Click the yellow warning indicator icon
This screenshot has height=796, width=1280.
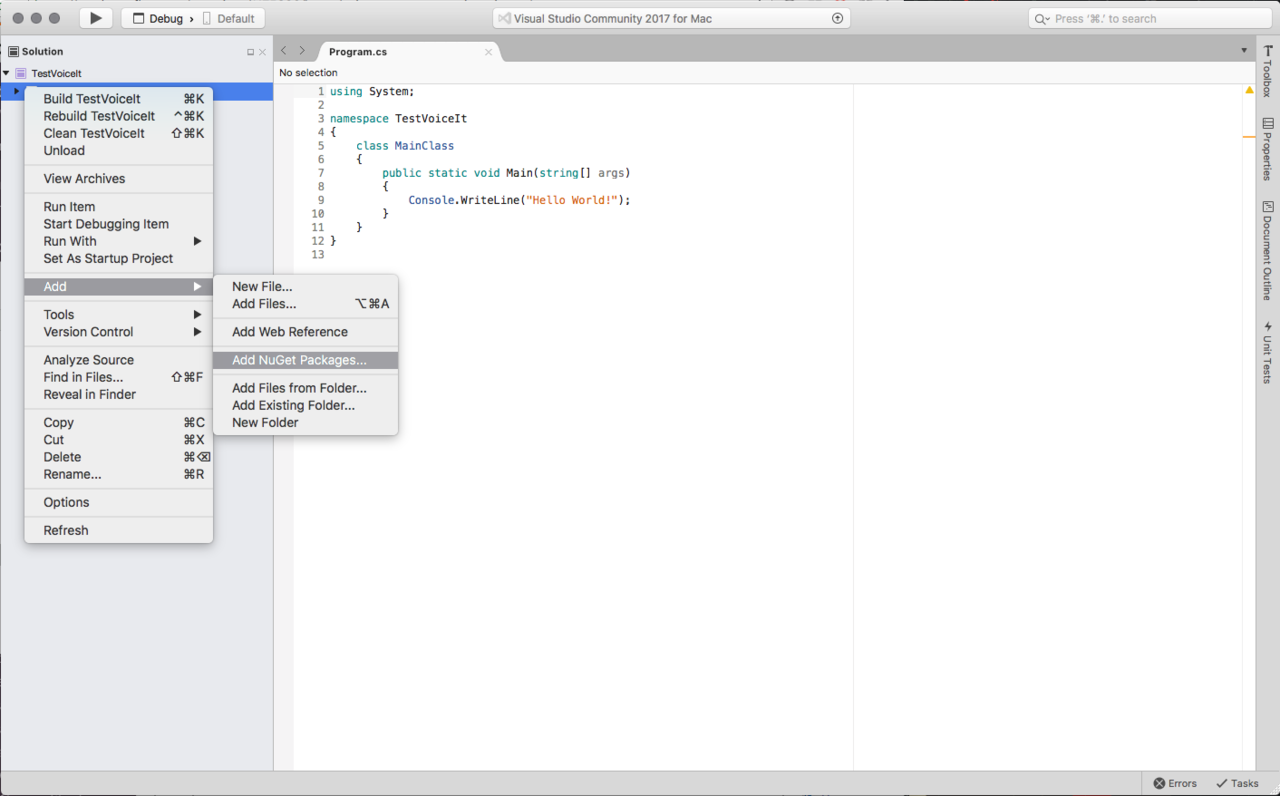(x=1249, y=91)
